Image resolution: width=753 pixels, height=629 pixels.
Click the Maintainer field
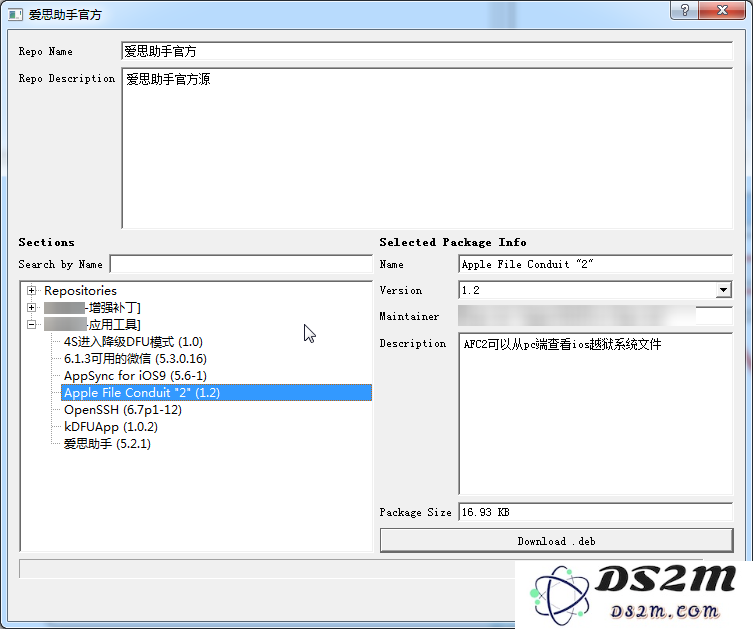595,316
